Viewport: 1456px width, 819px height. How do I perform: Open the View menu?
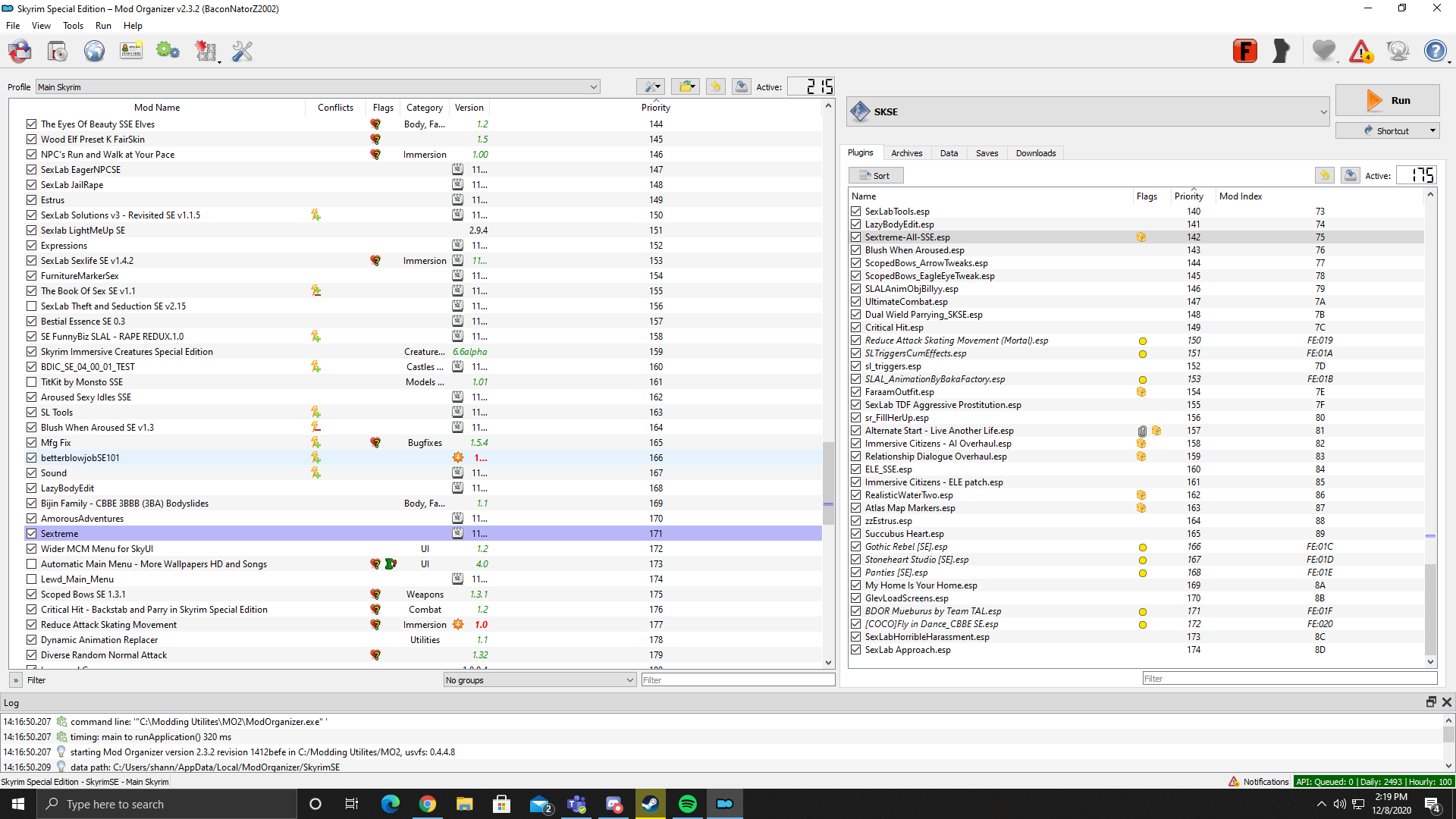point(41,26)
